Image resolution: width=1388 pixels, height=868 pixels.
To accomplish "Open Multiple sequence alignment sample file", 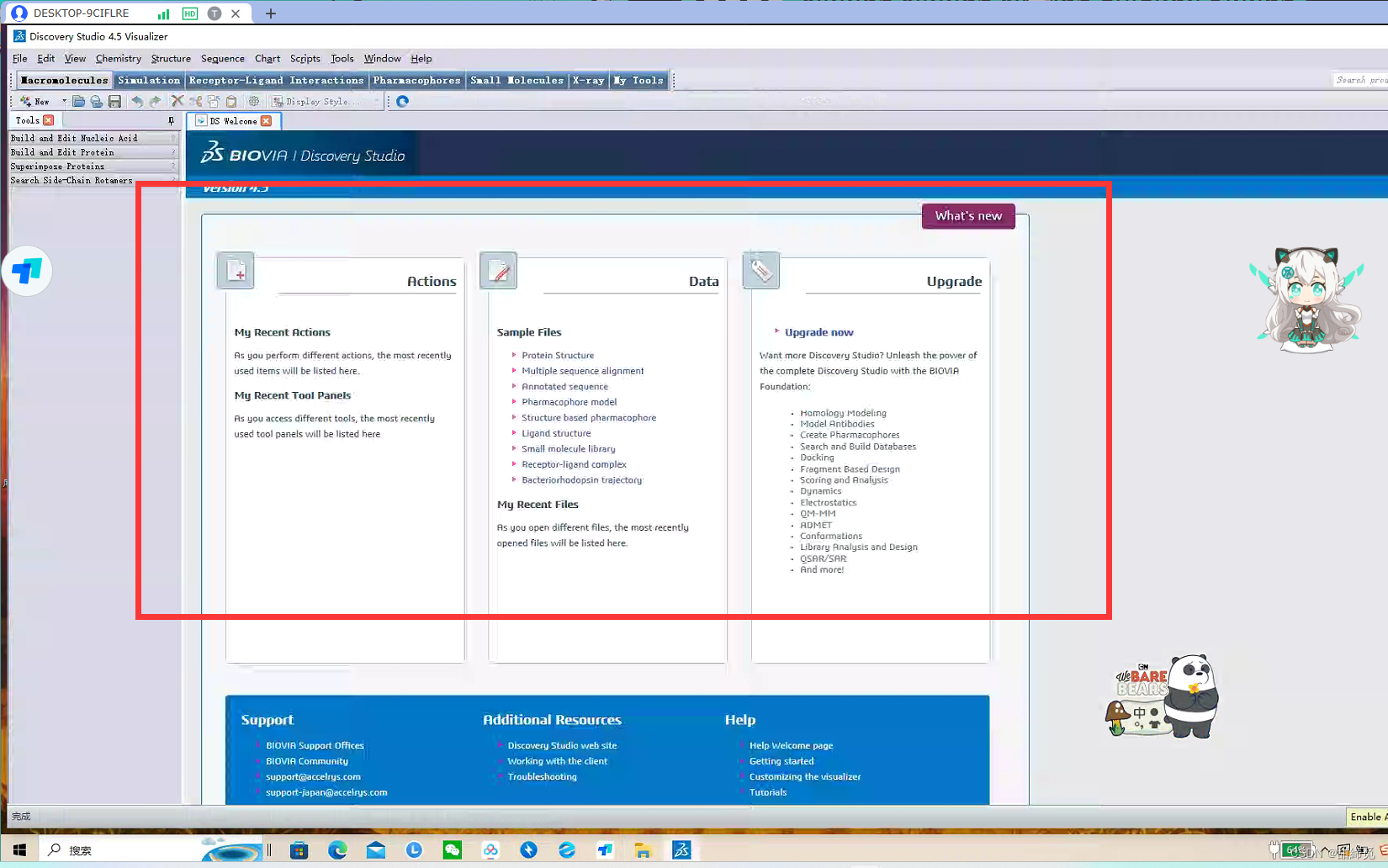I will point(583,371).
